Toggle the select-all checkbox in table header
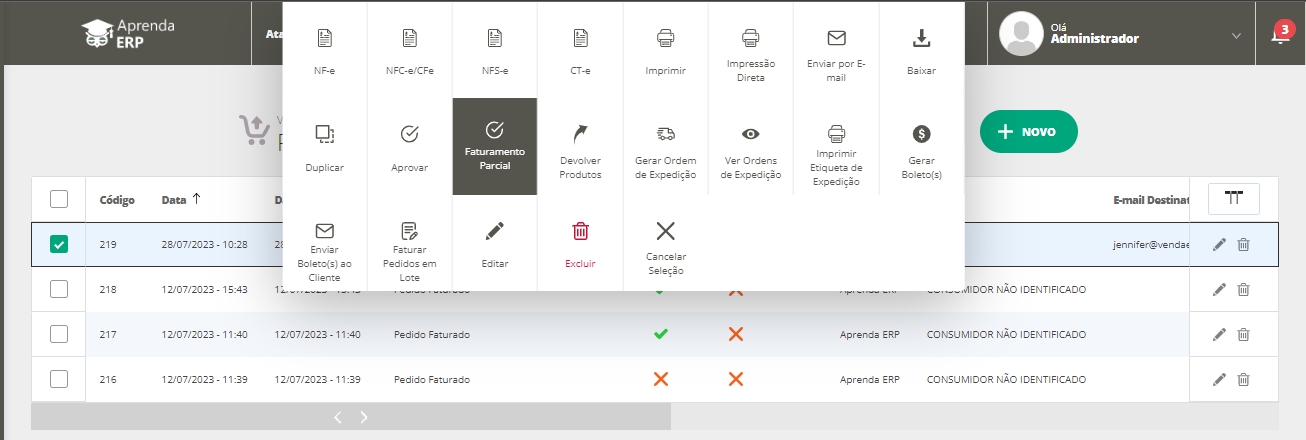1306x440 pixels. 59,200
